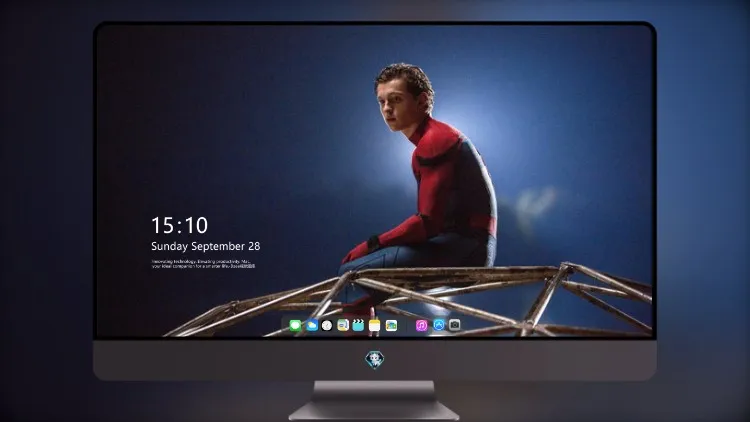Open the Weather app in the dock
The height and width of the screenshot is (422, 750).
(x=311, y=326)
